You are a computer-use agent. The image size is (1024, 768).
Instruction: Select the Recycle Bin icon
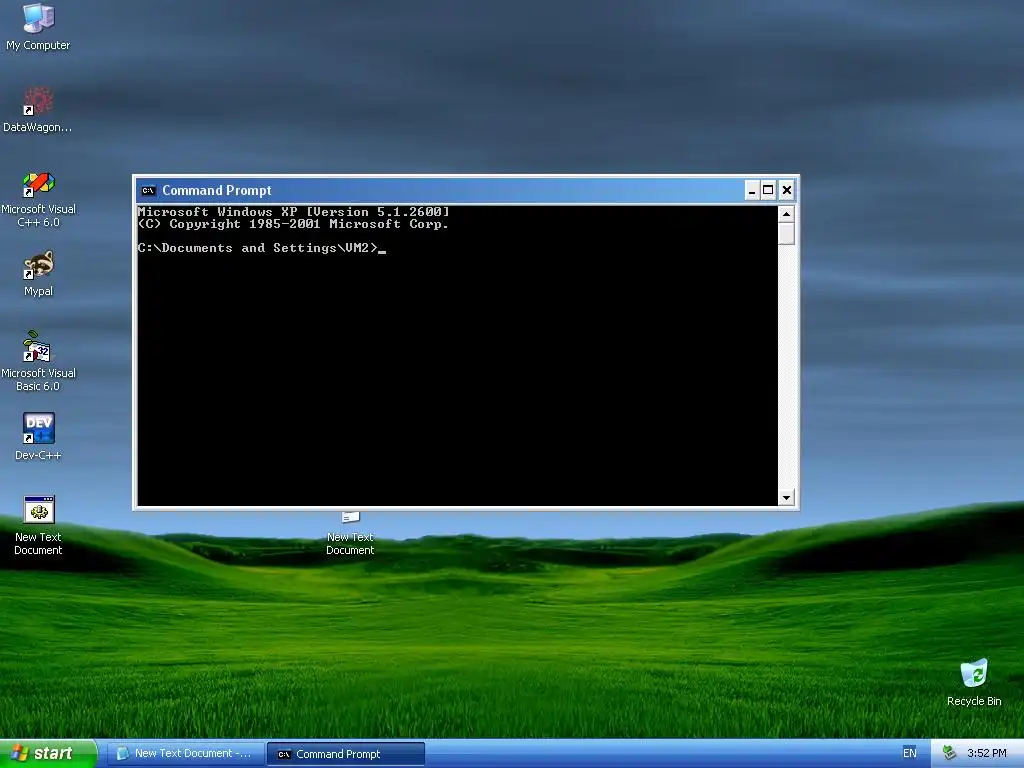coord(974,682)
